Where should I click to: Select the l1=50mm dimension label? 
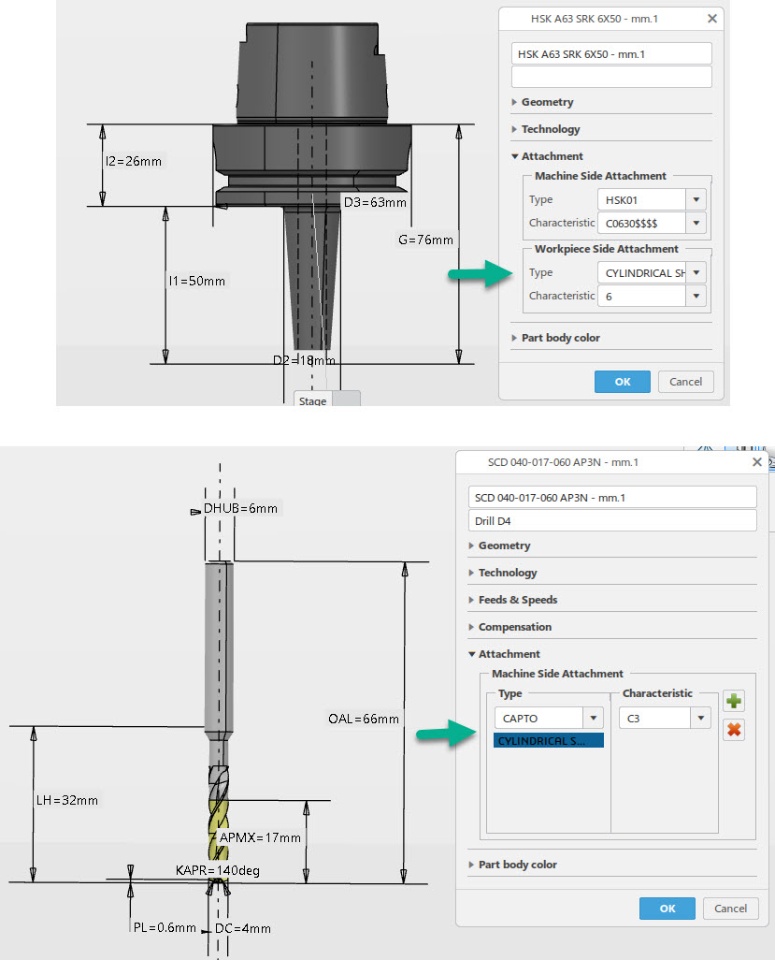pyautogui.click(x=197, y=281)
